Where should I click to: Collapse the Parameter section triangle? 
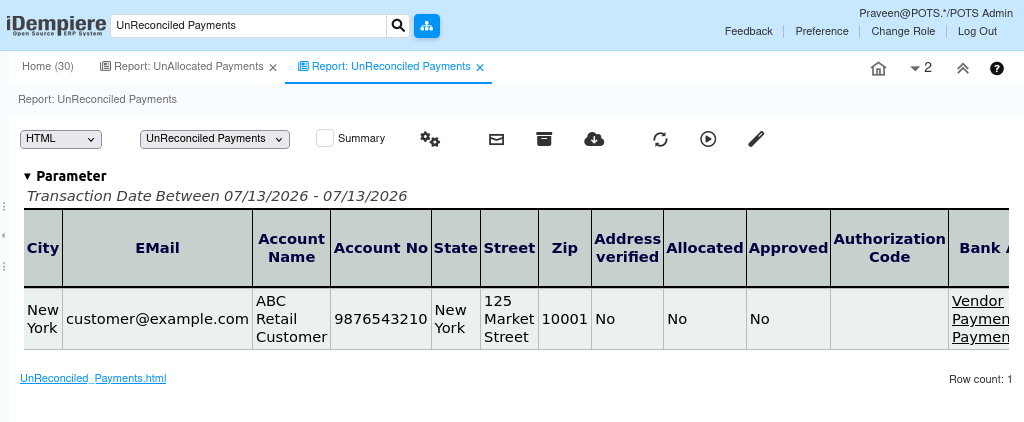pos(27,176)
